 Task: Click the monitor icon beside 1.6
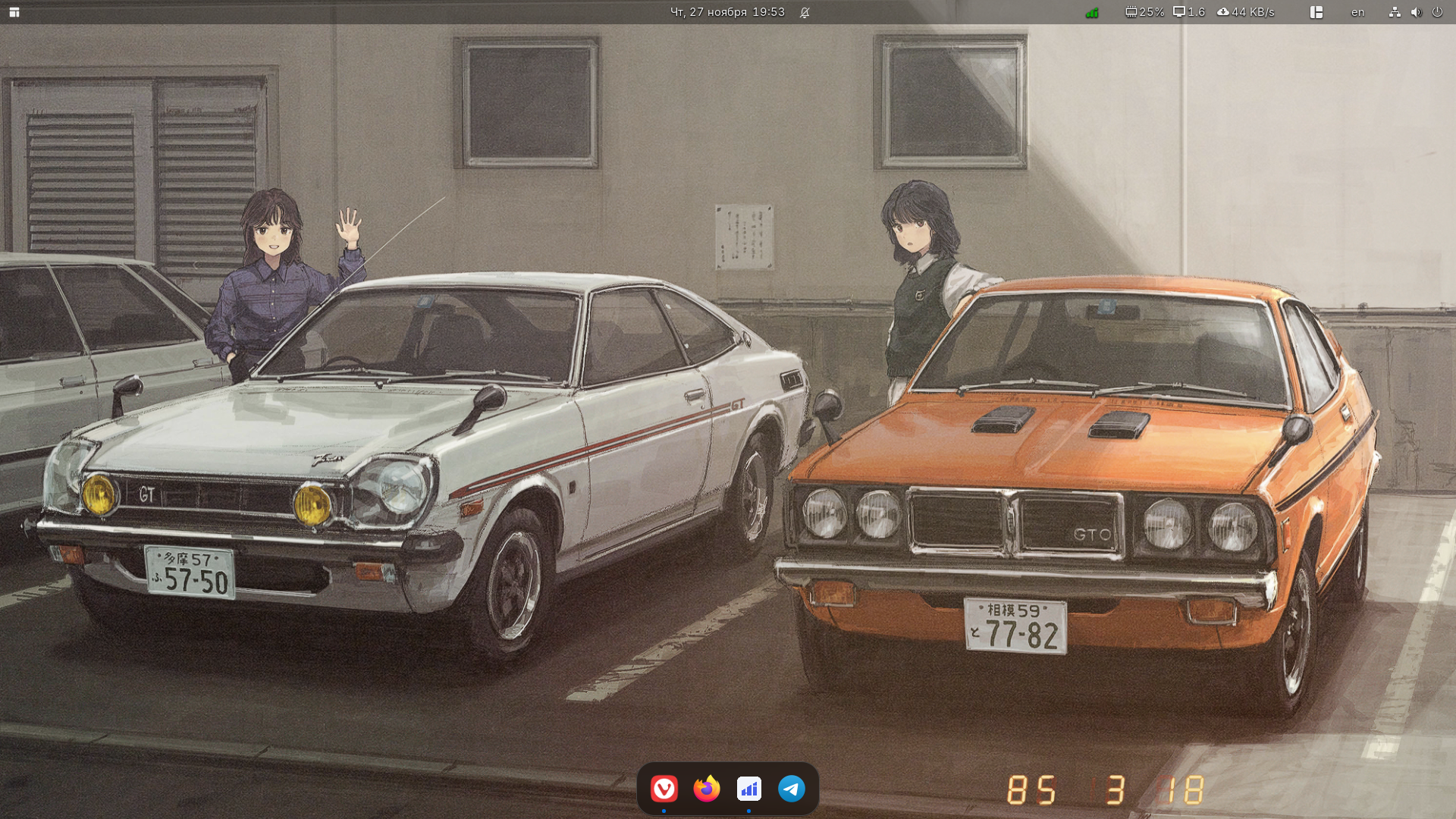pyautogui.click(x=1179, y=12)
